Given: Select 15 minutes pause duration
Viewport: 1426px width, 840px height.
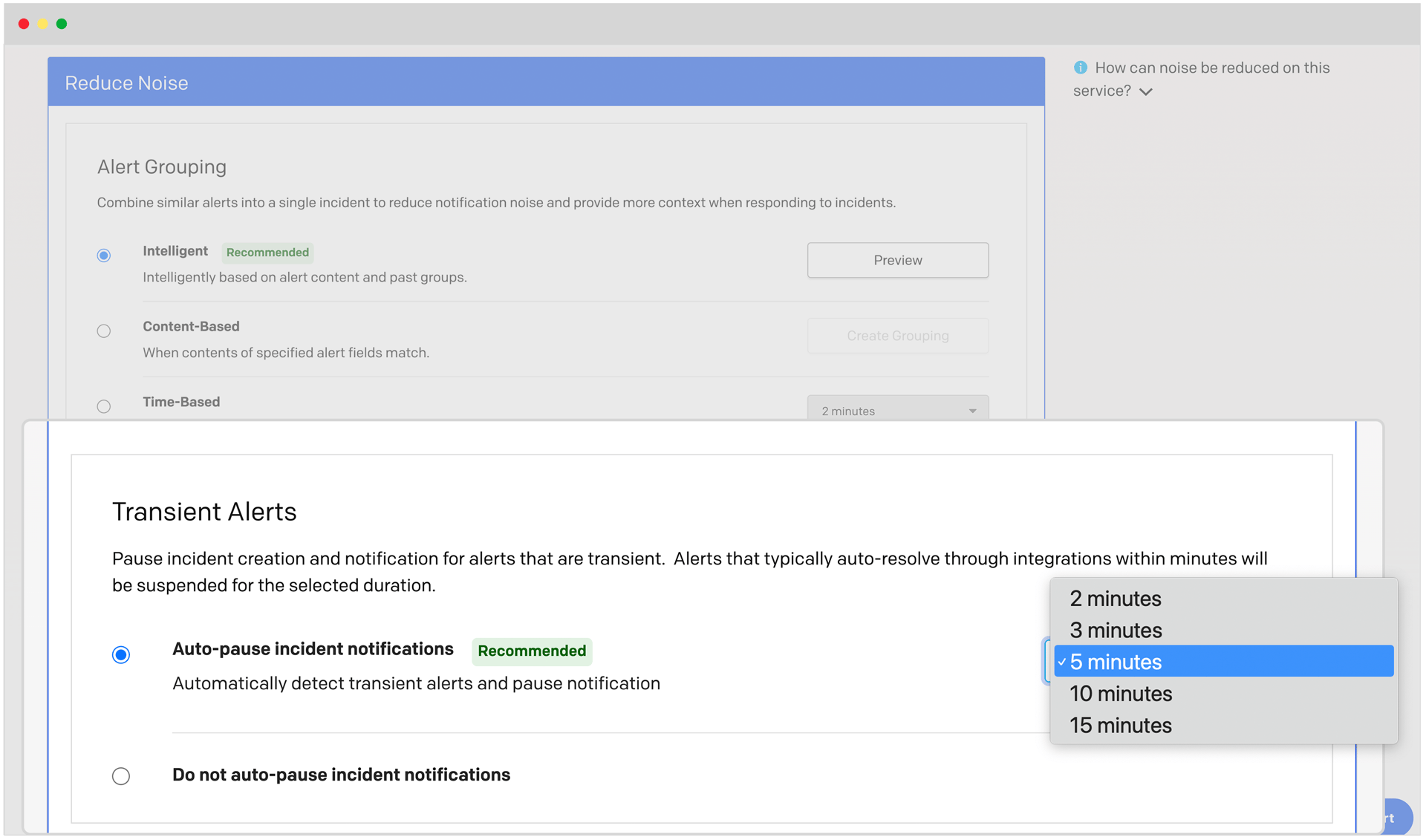Looking at the screenshot, I should (1120, 726).
